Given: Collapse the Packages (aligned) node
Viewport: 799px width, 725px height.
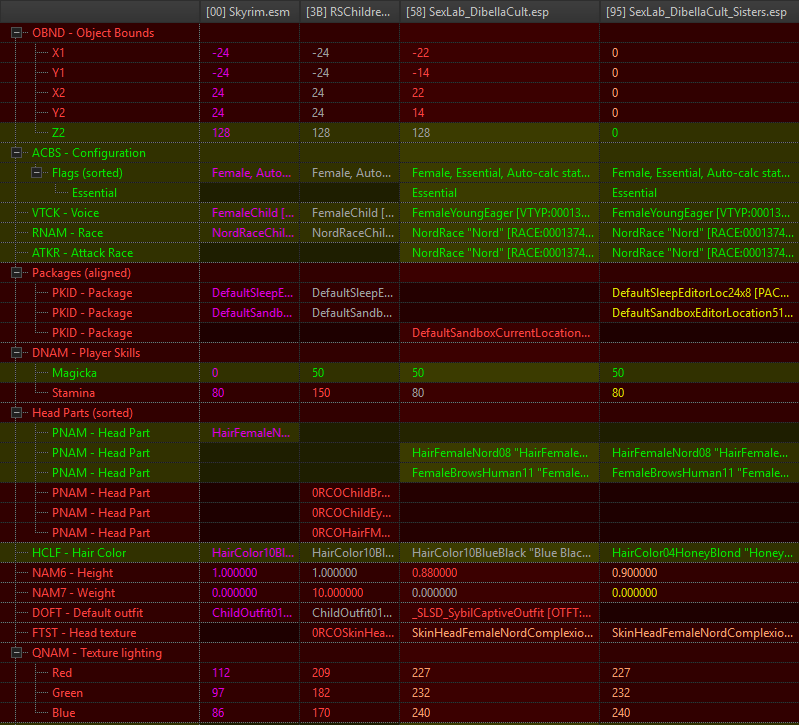Looking at the screenshot, I should (x=16, y=273).
